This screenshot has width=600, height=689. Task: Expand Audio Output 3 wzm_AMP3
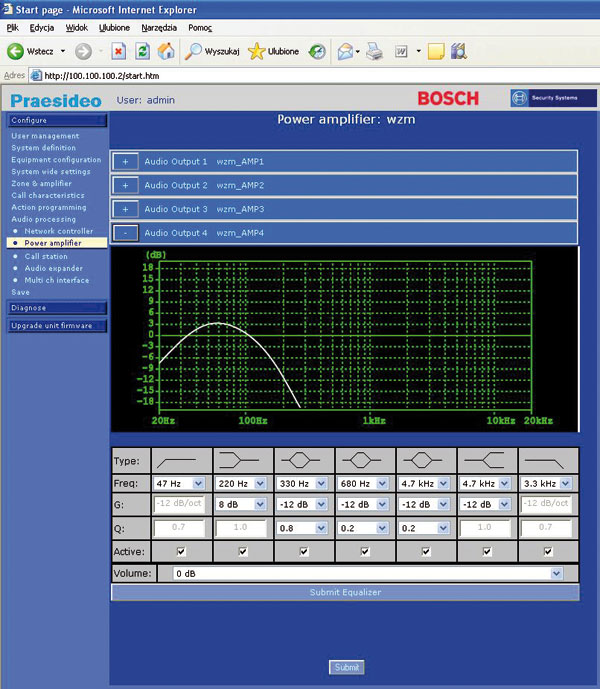125,209
